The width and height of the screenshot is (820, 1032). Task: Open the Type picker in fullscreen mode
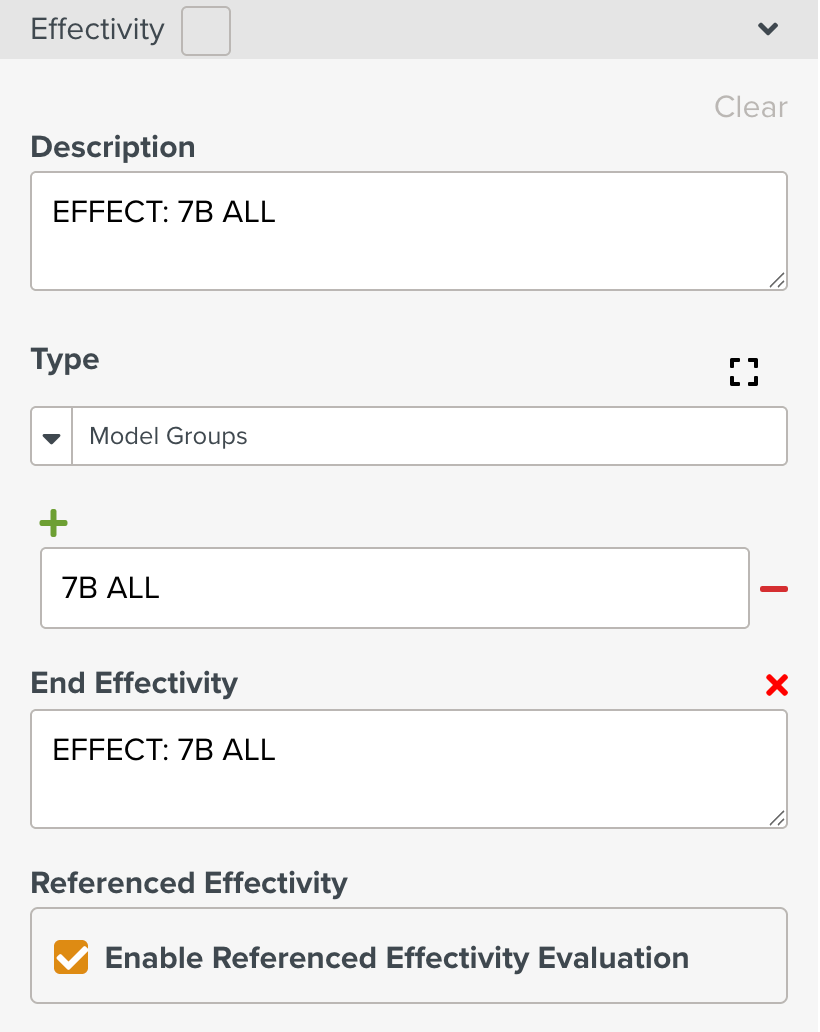click(743, 371)
